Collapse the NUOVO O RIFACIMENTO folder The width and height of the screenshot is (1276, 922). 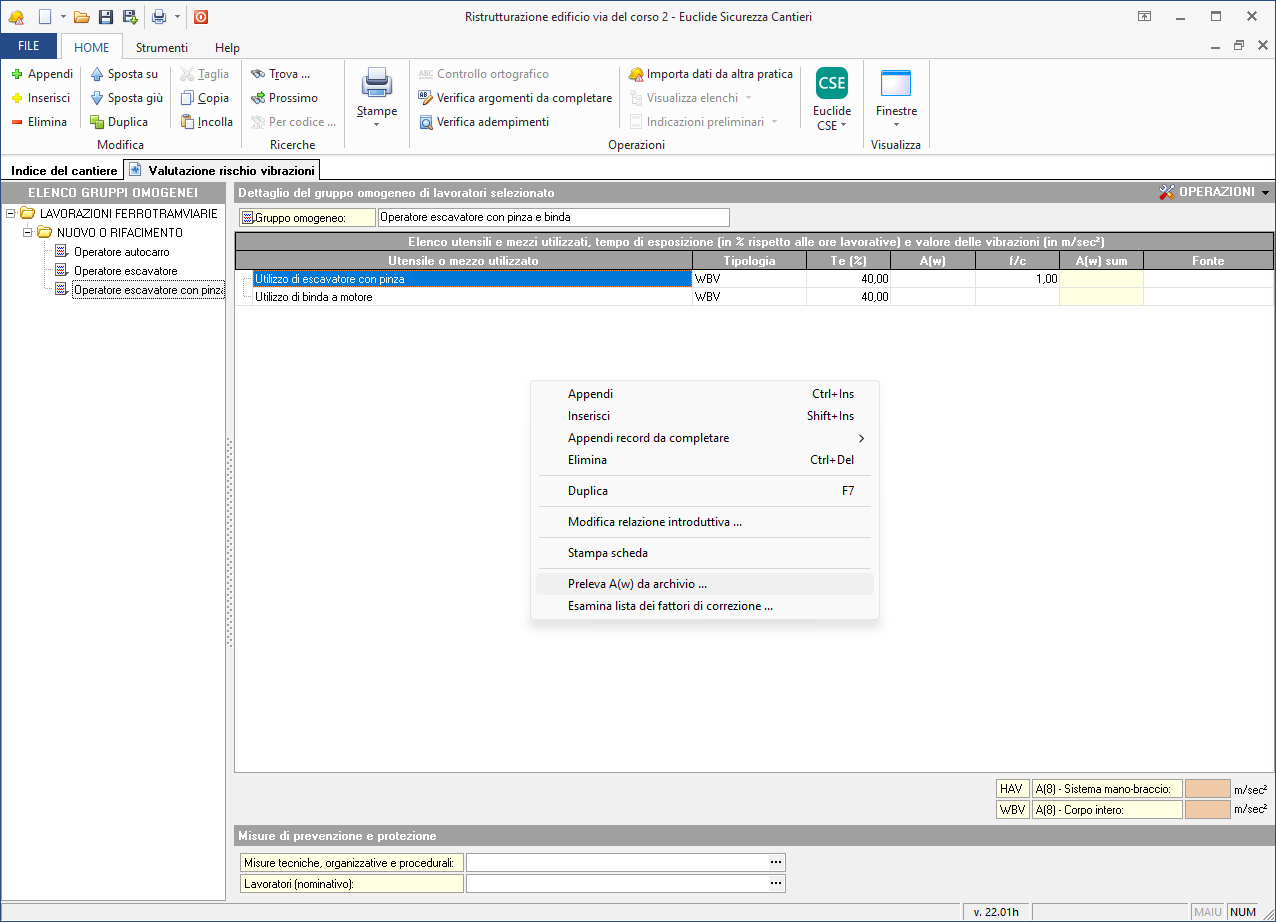[28, 233]
